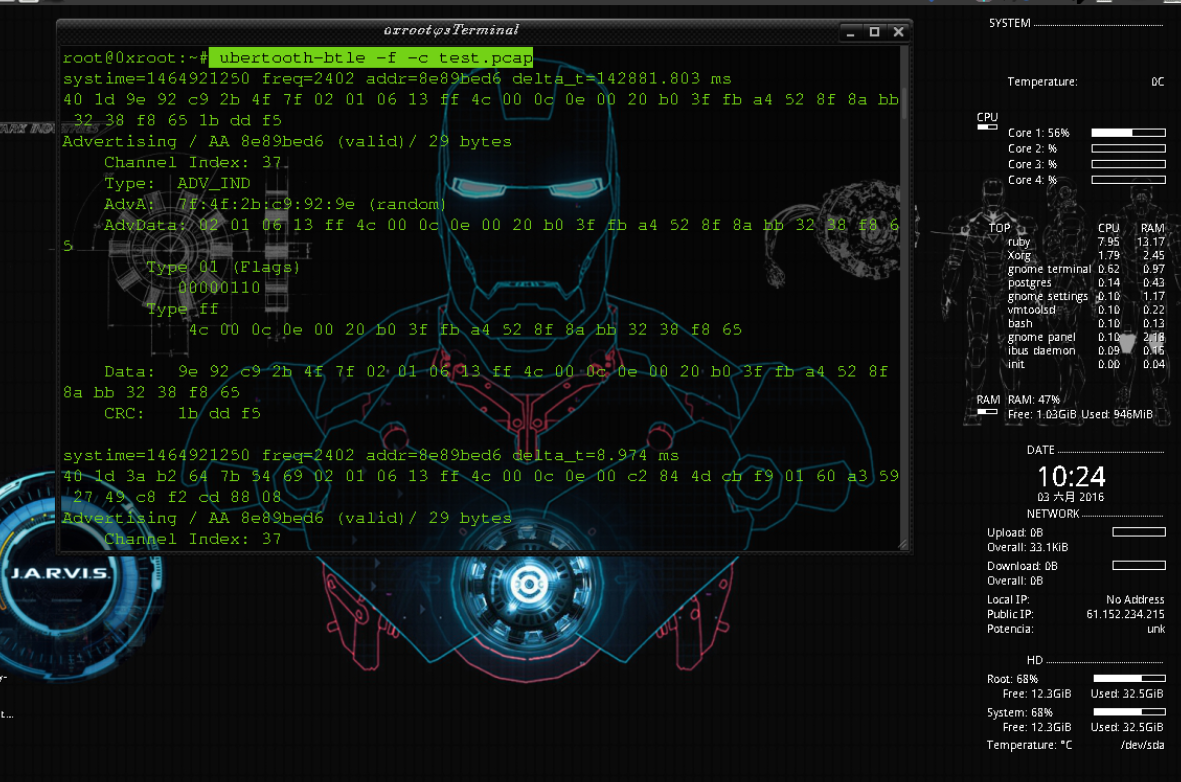The image size is (1181, 782).
Task: Click the CPU meter icon
Action: point(987,127)
